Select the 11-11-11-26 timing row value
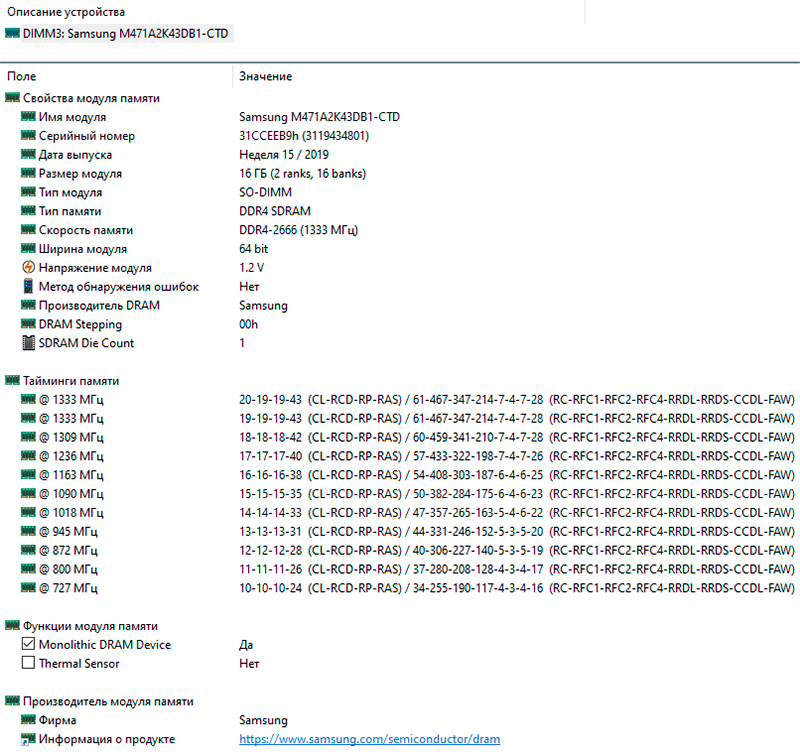 pyautogui.click(x=517, y=569)
